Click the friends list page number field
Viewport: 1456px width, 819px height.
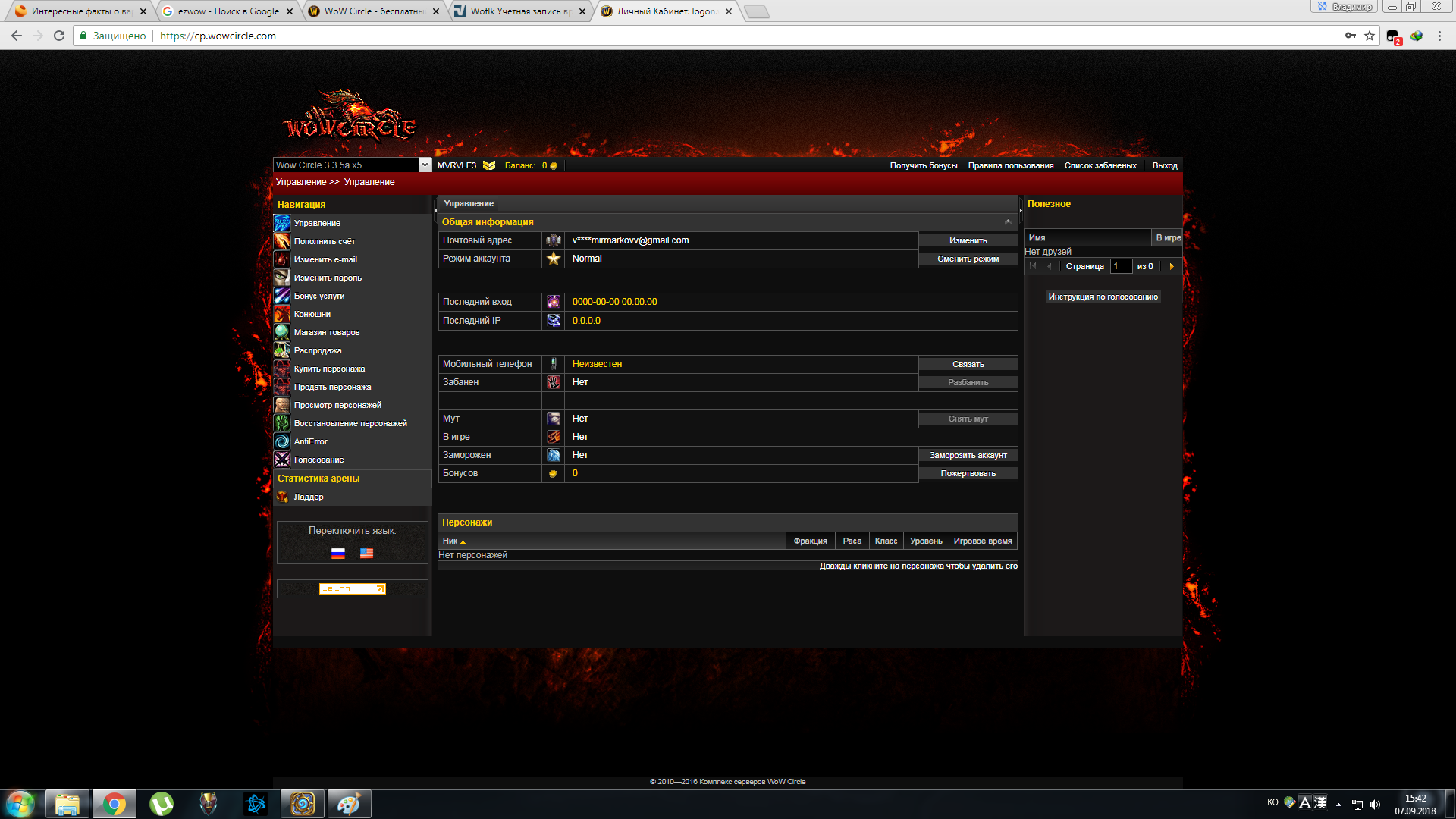tap(1121, 266)
